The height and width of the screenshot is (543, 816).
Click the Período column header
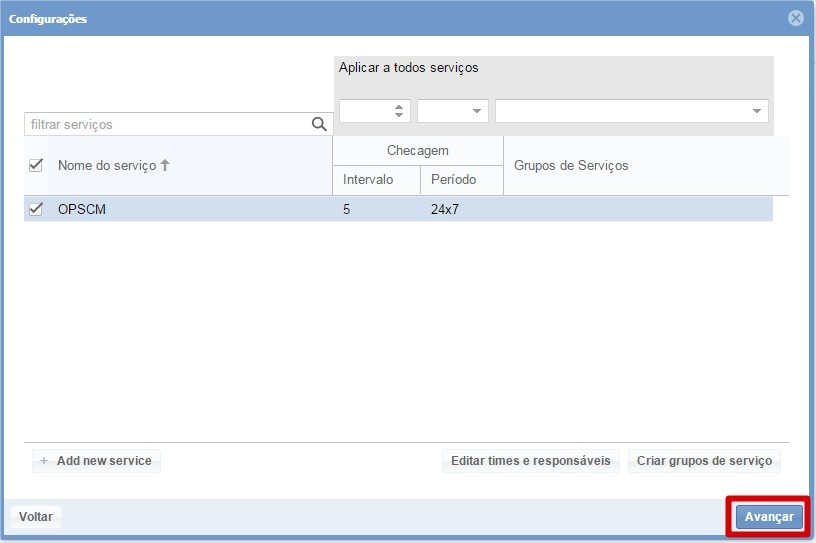(x=453, y=180)
